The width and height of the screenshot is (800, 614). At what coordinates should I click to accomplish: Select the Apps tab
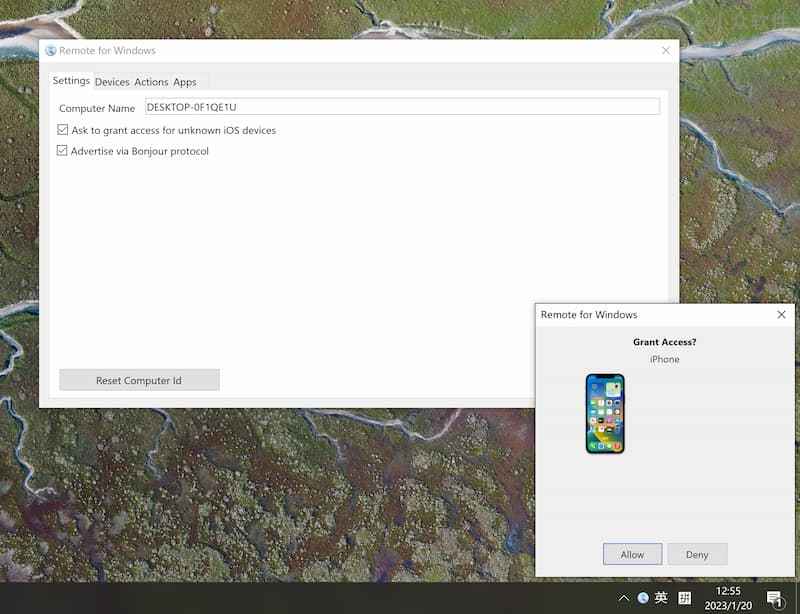point(185,82)
